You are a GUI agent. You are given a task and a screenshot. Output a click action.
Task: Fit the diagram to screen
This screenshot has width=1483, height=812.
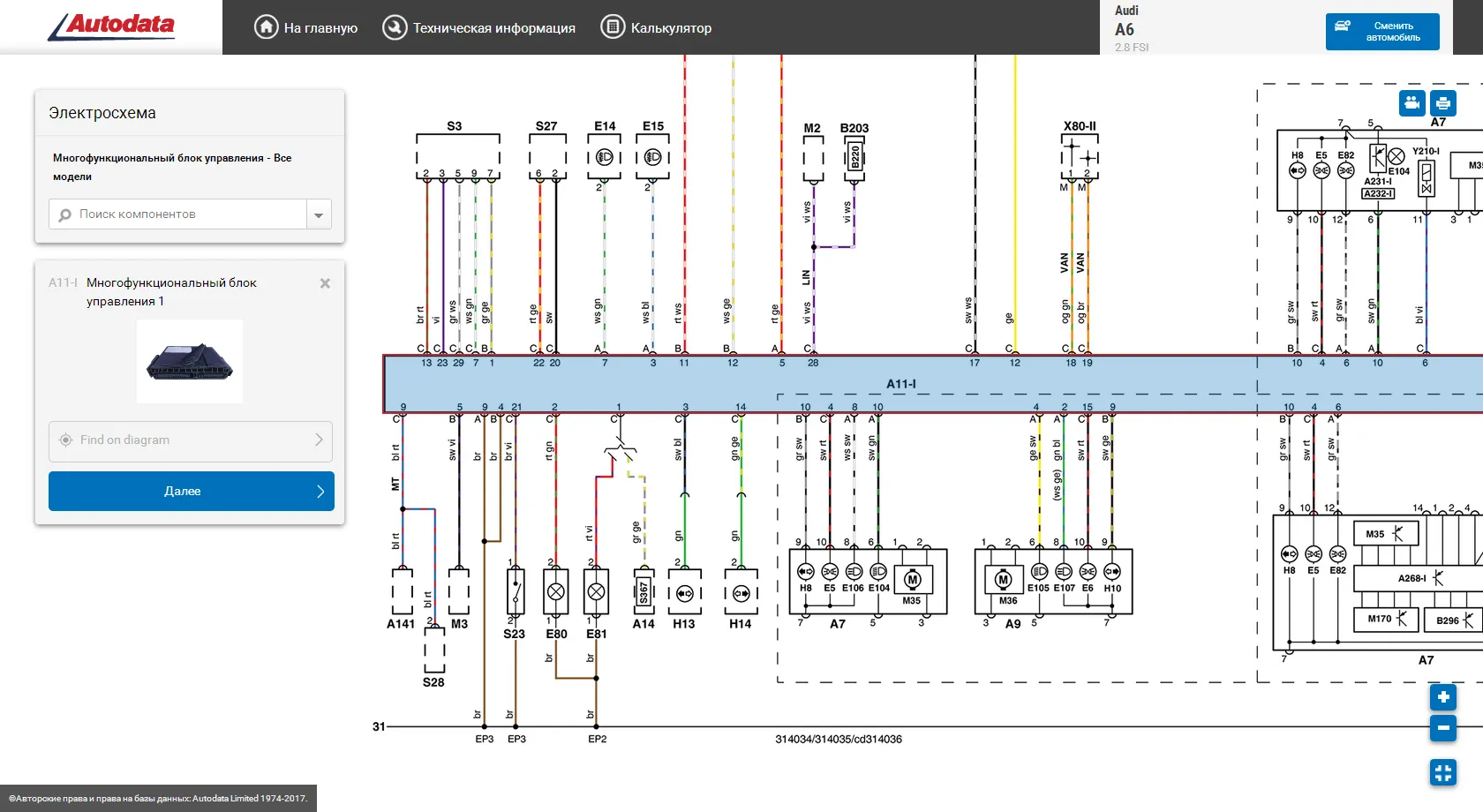pos(1442,773)
